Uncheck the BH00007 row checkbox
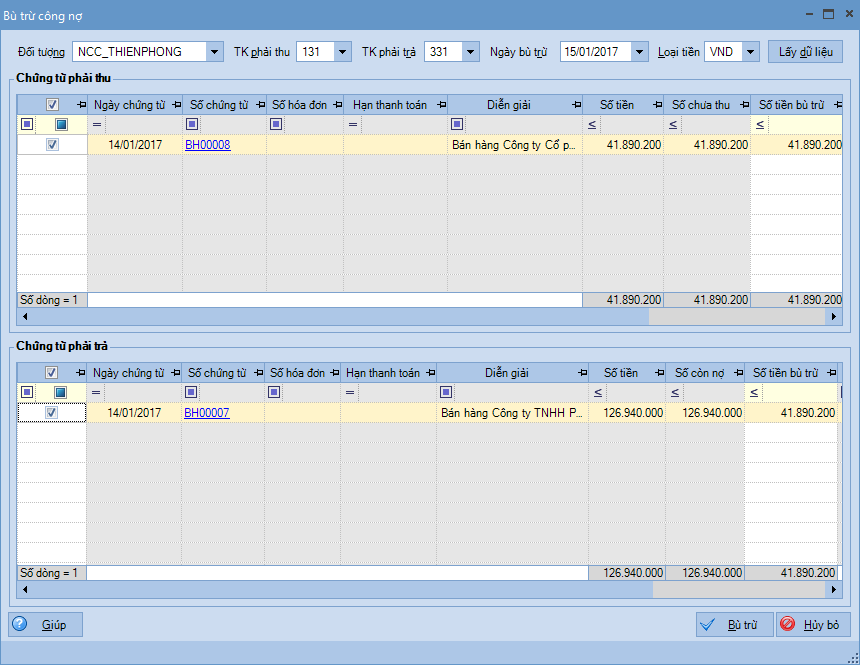Screen dimensions: 860x665 coord(52,412)
